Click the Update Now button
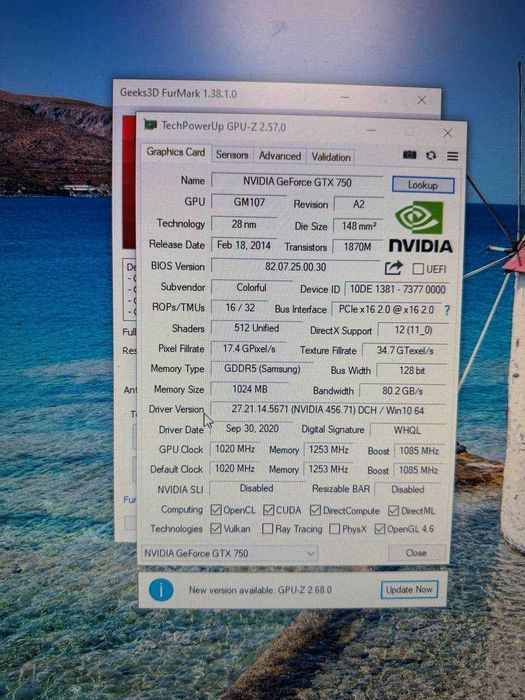The width and height of the screenshot is (525, 700). 409,590
